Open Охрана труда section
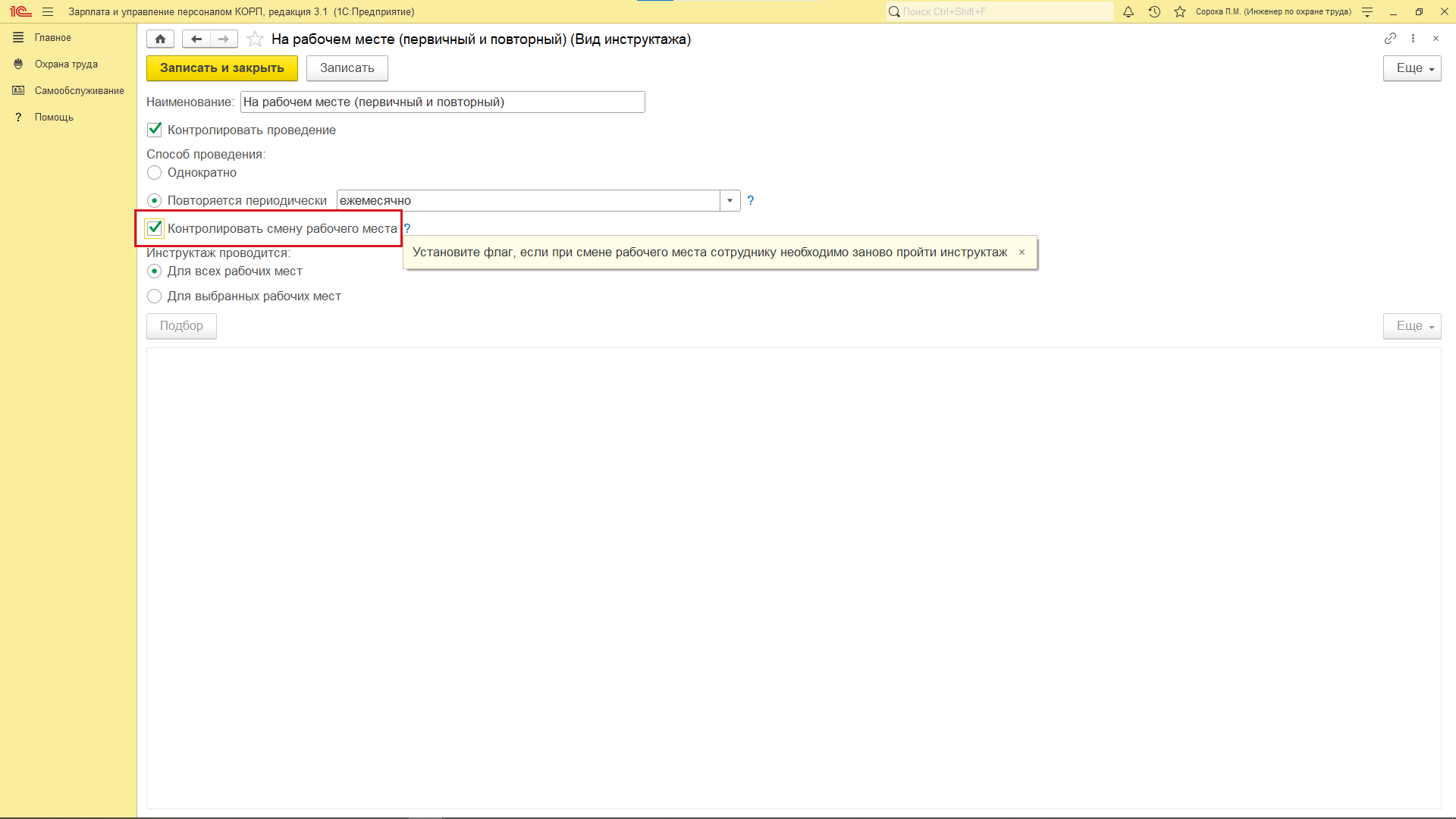Viewport: 1456px width, 819px height. pos(66,64)
